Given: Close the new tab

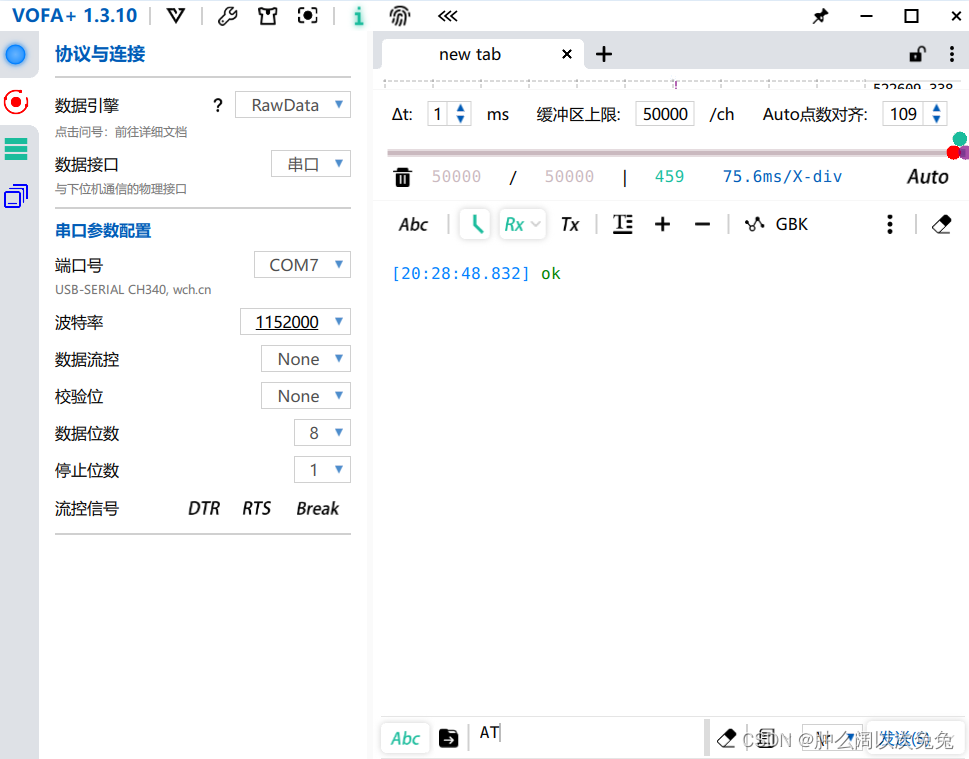Looking at the screenshot, I should pyautogui.click(x=567, y=54).
